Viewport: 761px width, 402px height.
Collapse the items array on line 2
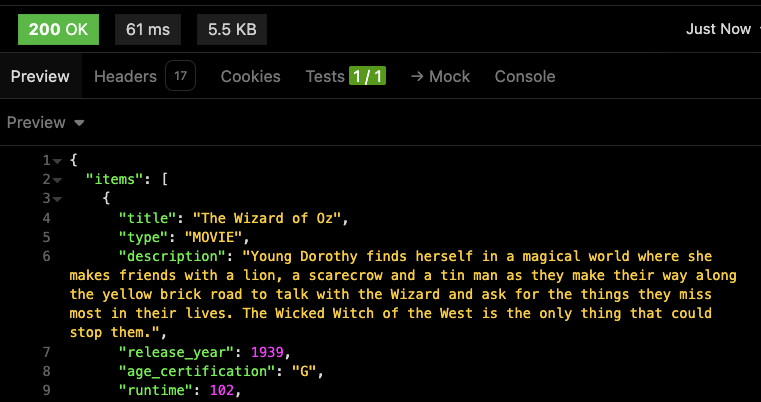click(x=58, y=180)
